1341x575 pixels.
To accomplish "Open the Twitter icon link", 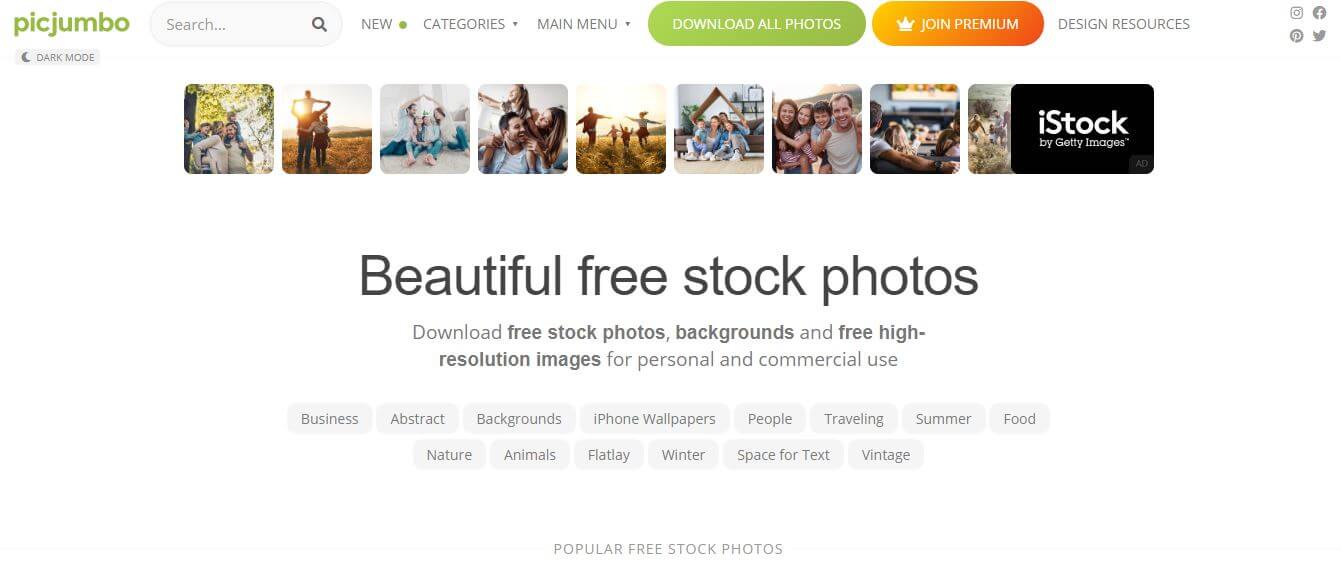I will coord(1319,36).
